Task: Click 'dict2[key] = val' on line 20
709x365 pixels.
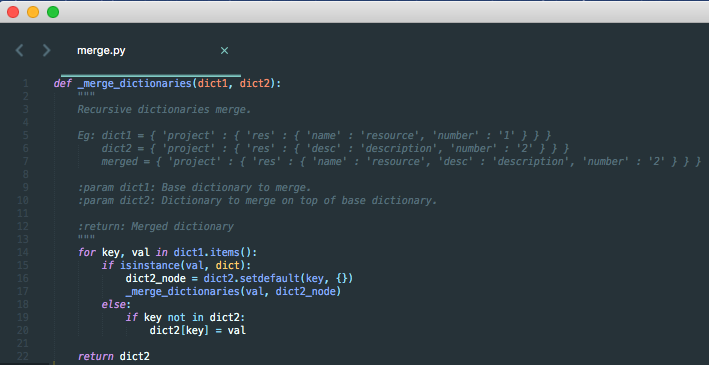Action: click(x=198, y=331)
